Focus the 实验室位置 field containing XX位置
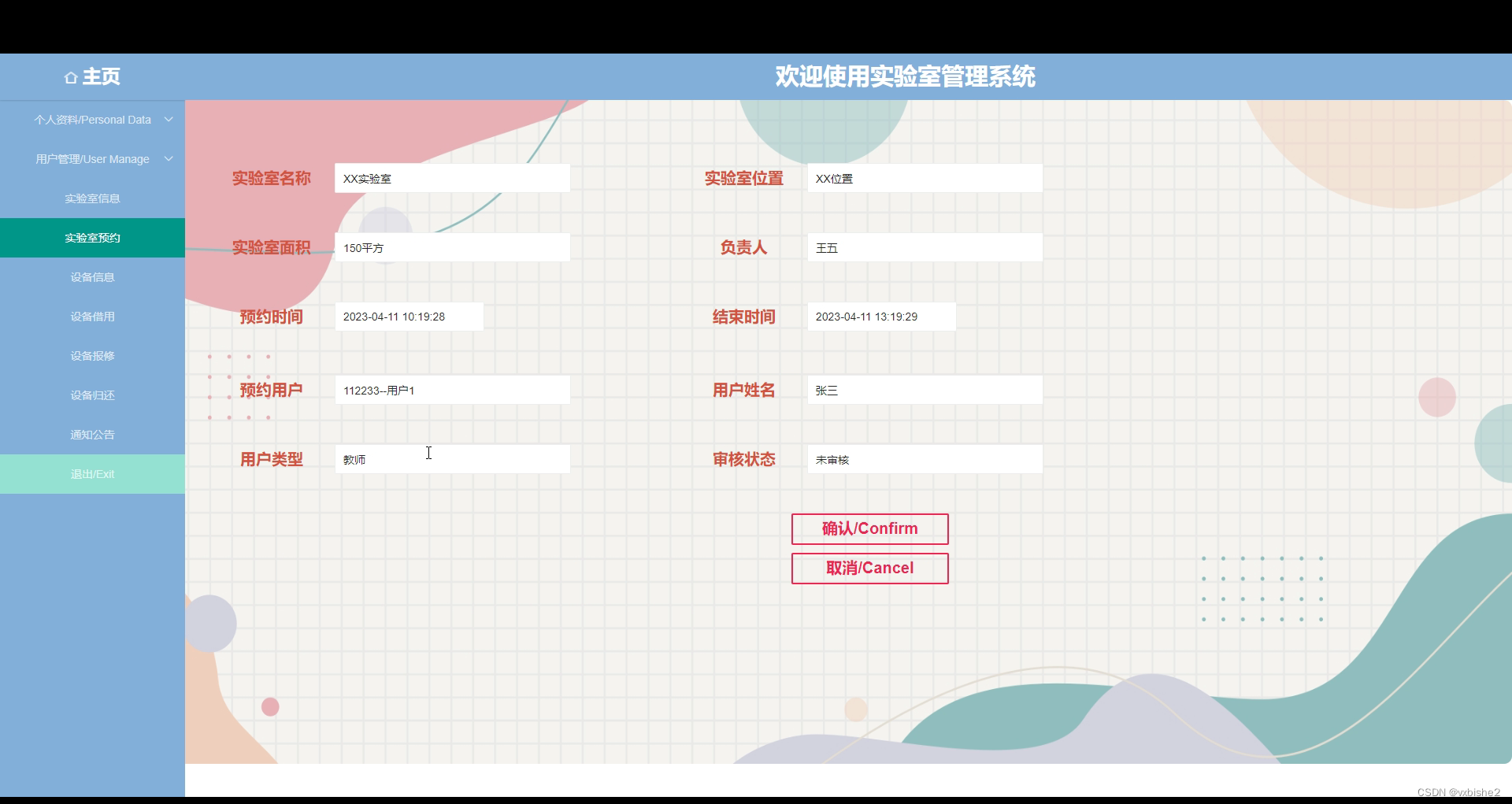The image size is (1512, 804). pos(925,178)
